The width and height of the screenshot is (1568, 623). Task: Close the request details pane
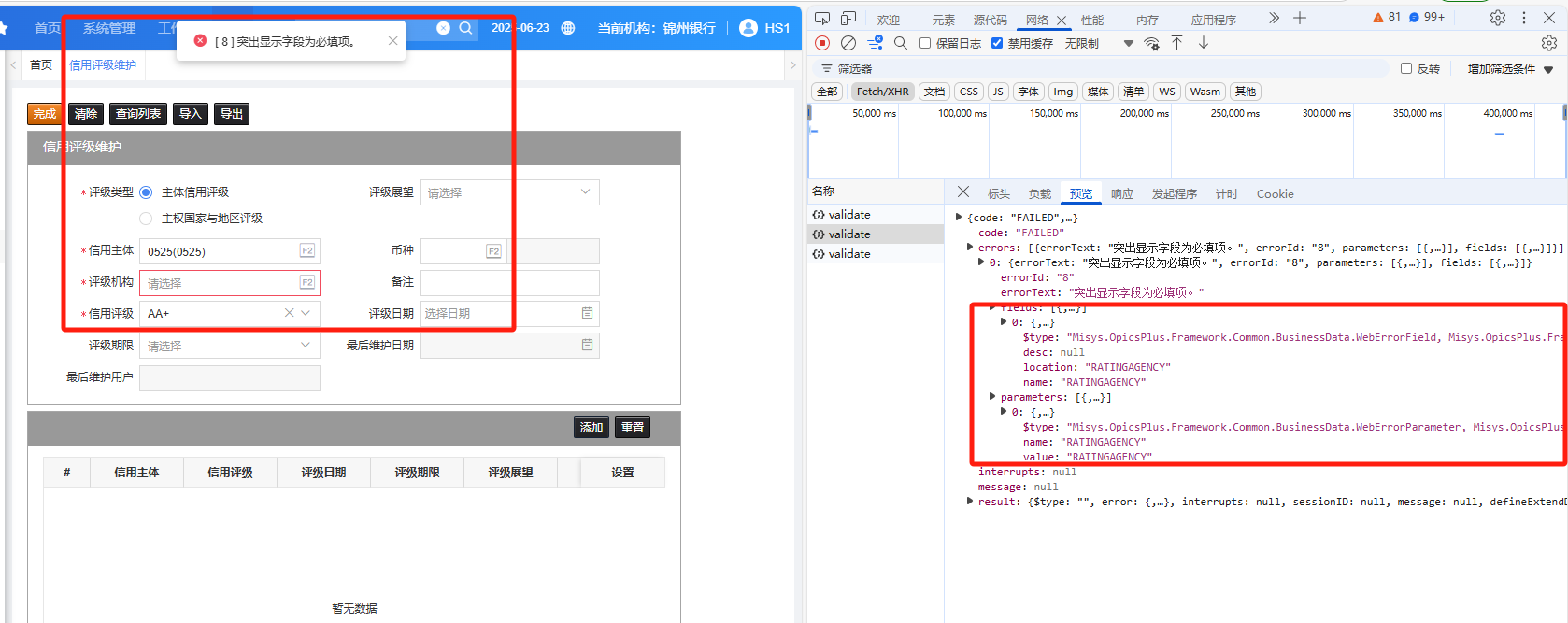(963, 191)
